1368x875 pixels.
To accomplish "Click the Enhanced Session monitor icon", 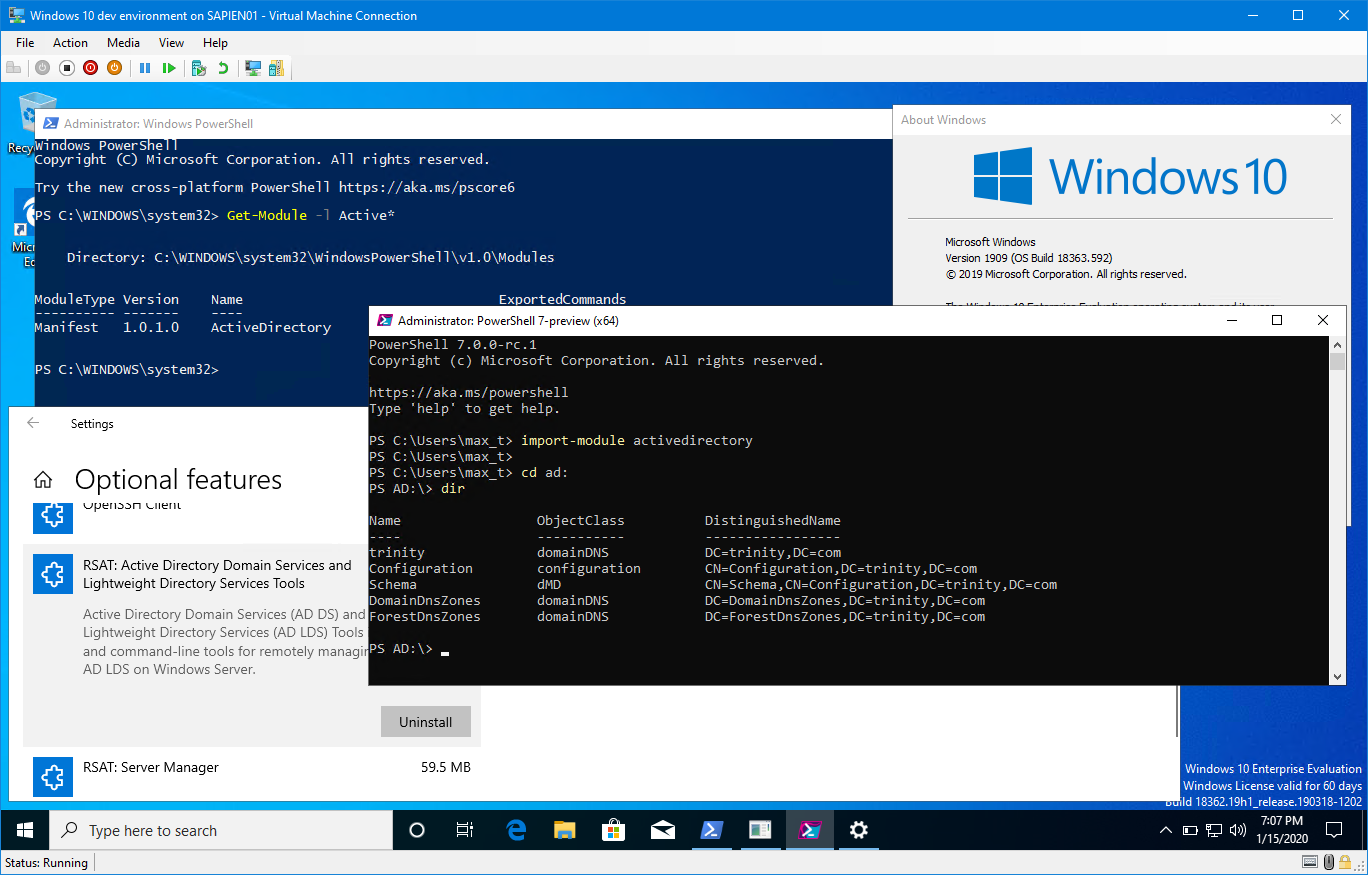I will tap(253, 68).
